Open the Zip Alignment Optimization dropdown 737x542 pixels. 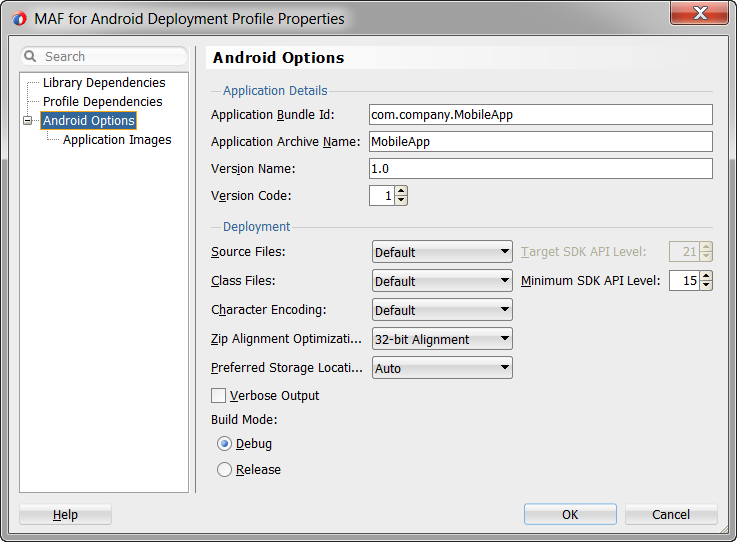tap(442, 339)
